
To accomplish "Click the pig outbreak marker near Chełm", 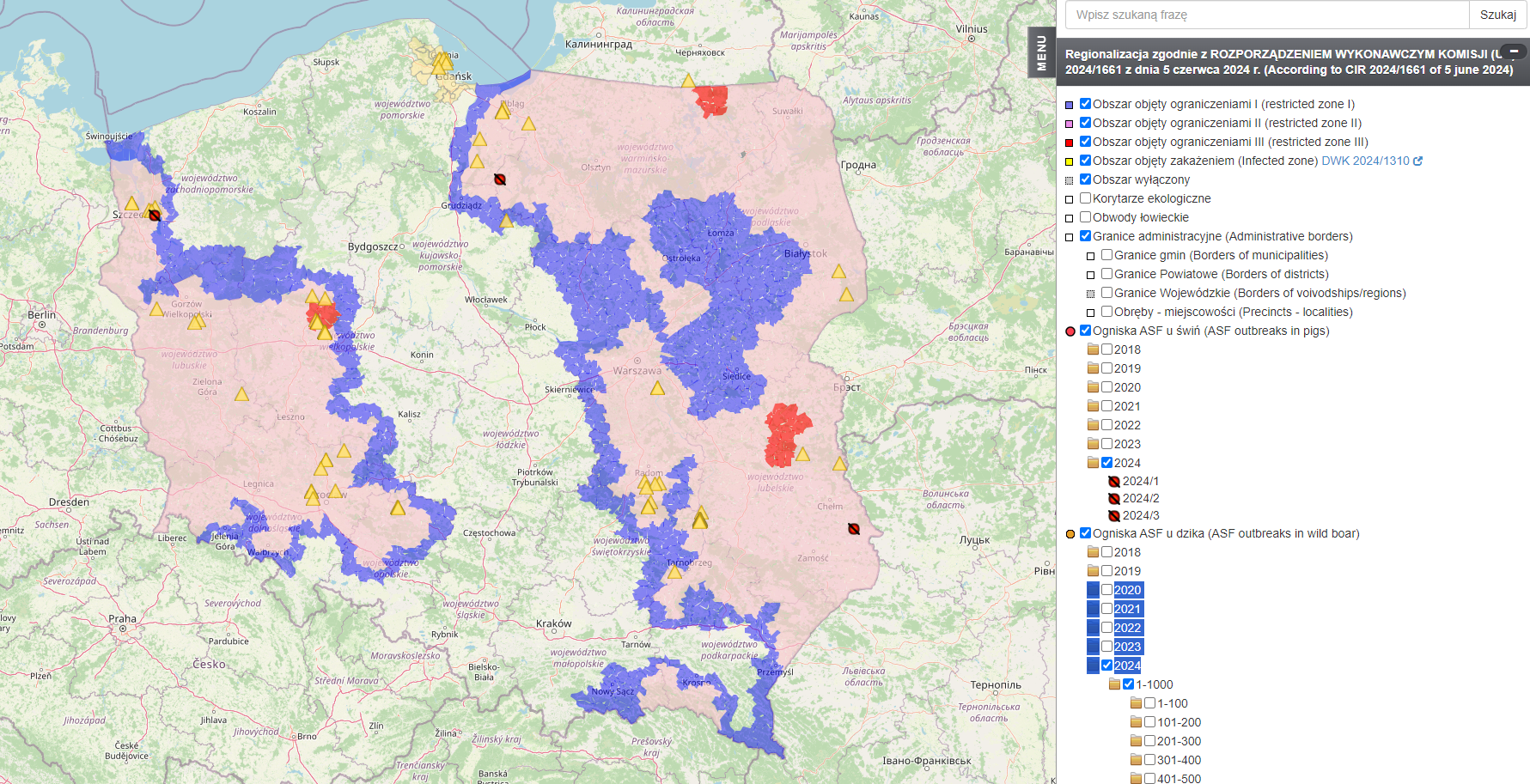I will point(854,529).
